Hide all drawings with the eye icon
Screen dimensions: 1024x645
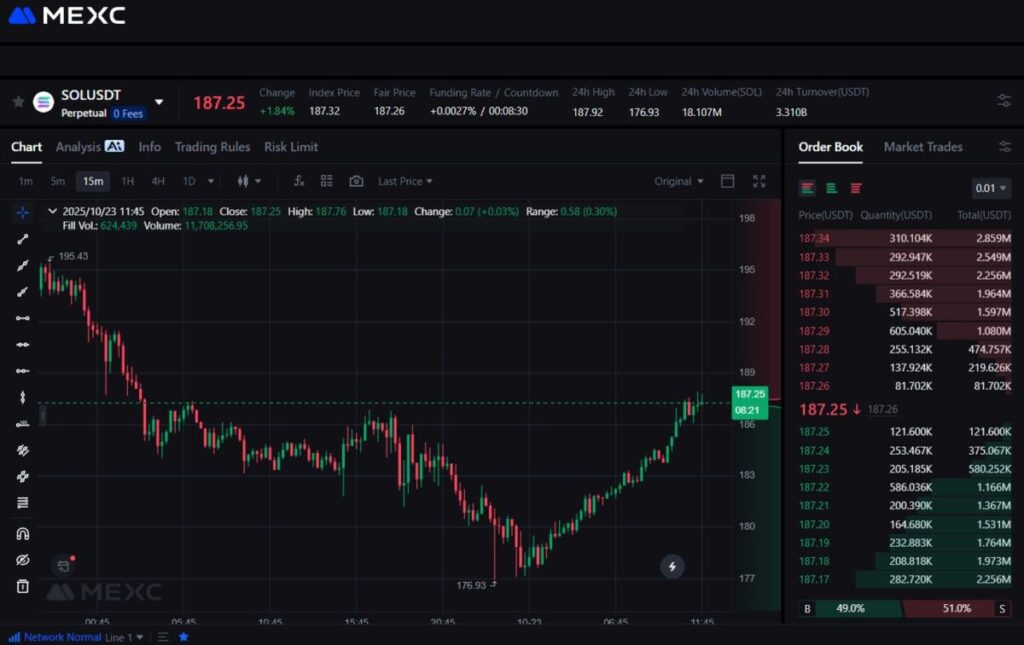click(22, 560)
